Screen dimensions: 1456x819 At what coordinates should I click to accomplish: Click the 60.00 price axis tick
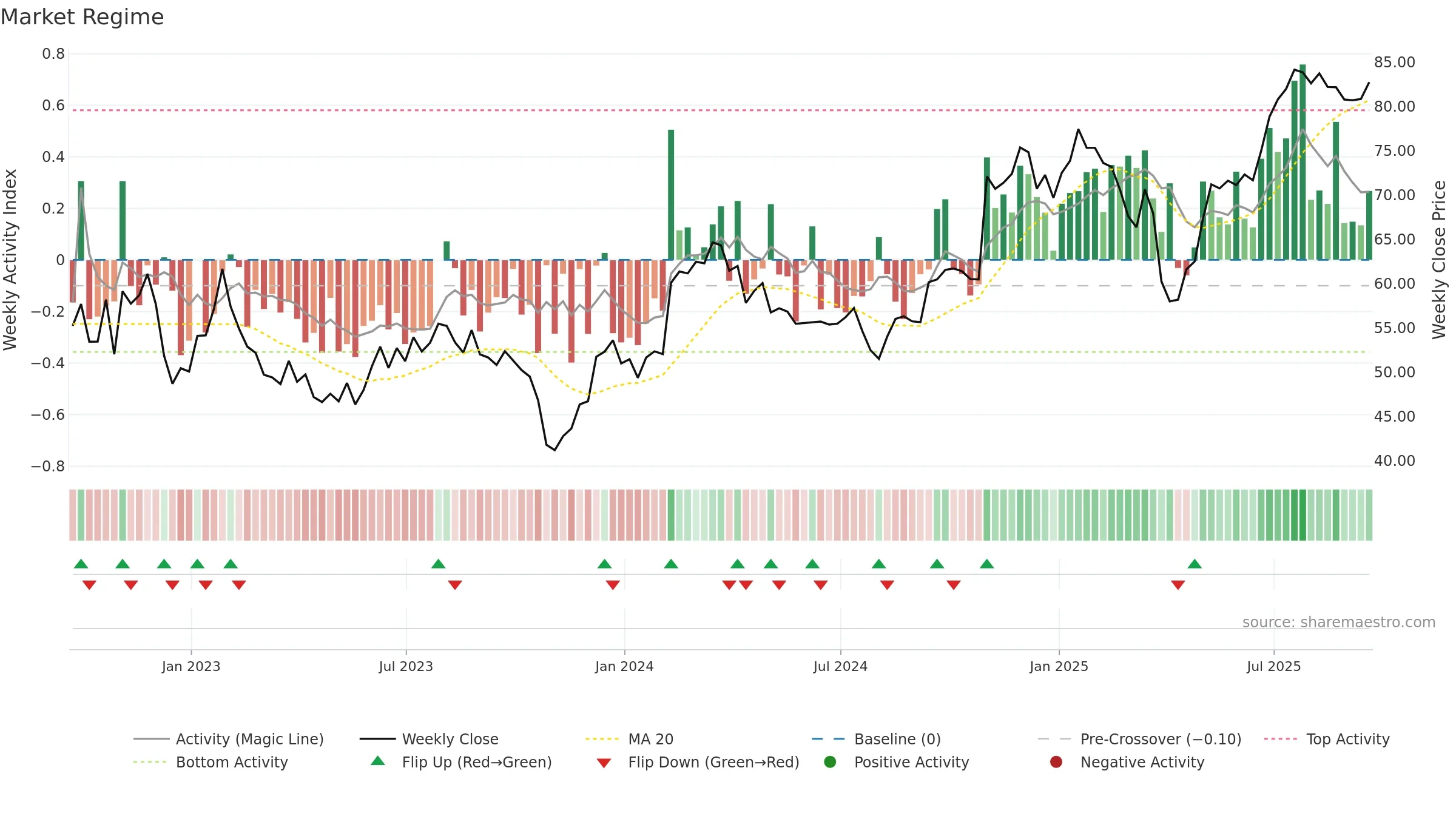(x=1395, y=283)
